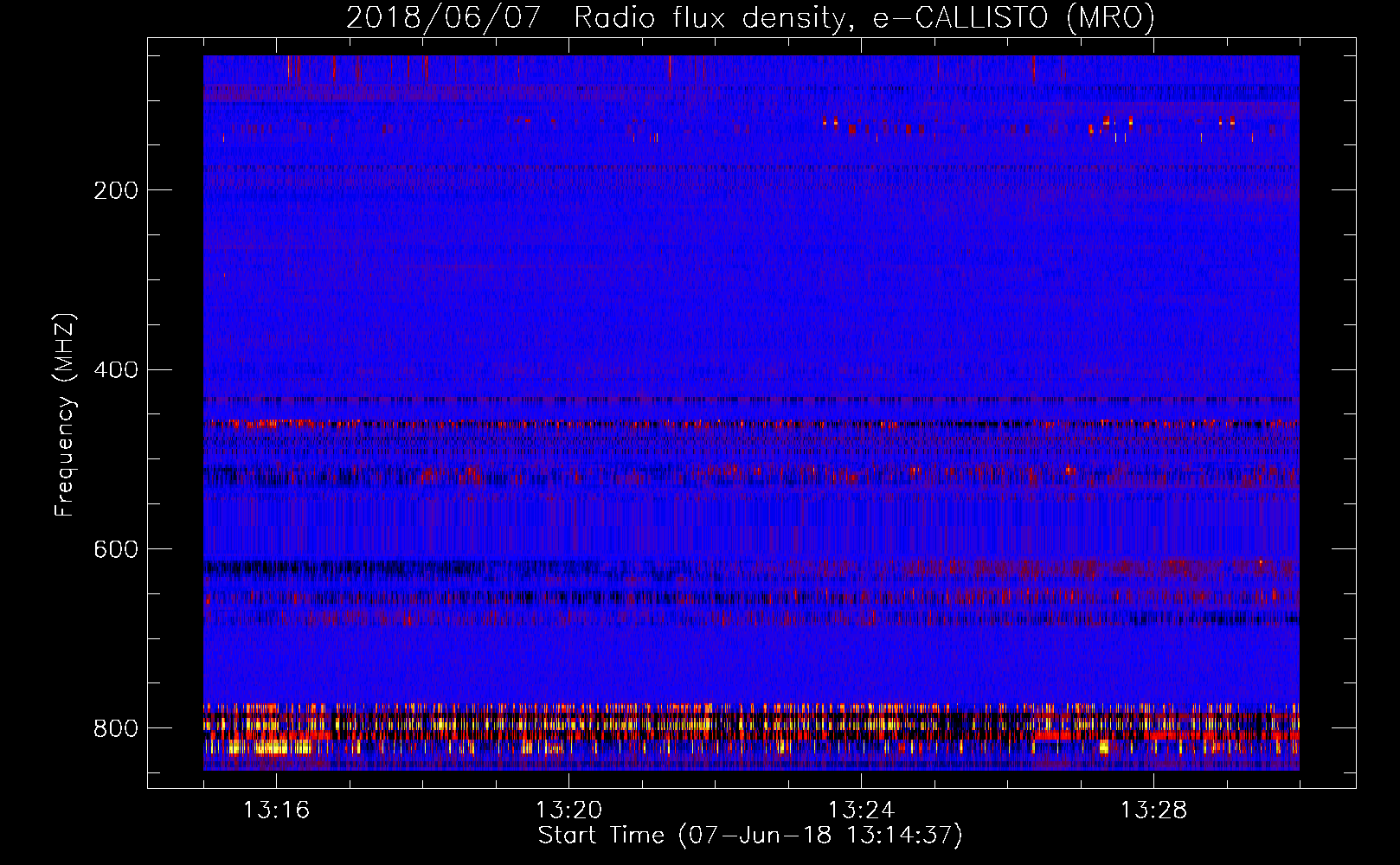Image resolution: width=1400 pixels, height=865 pixels.
Task: Click the 13:16 time tick label
Action: point(276,811)
